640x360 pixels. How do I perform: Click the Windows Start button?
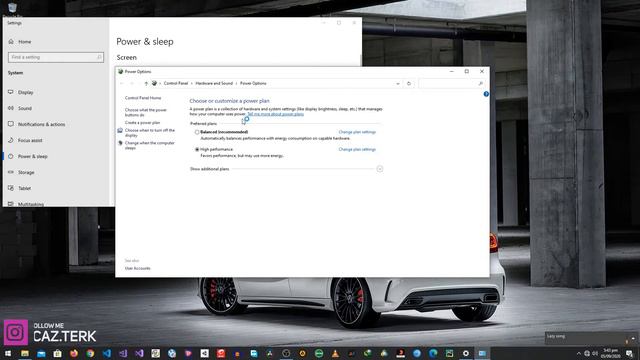pos(8,353)
